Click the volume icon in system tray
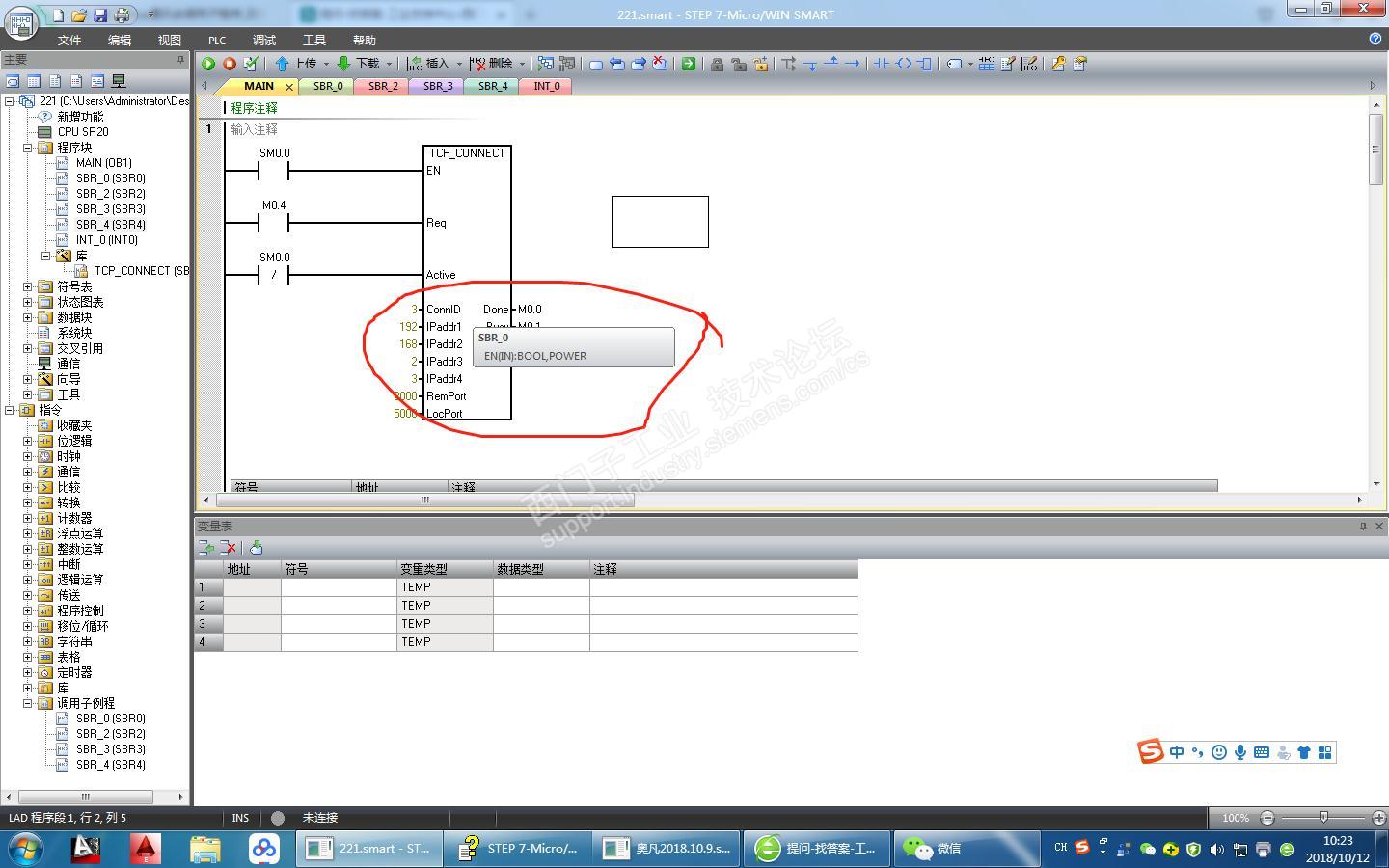The image size is (1389, 868). [x=1216, y=850]
